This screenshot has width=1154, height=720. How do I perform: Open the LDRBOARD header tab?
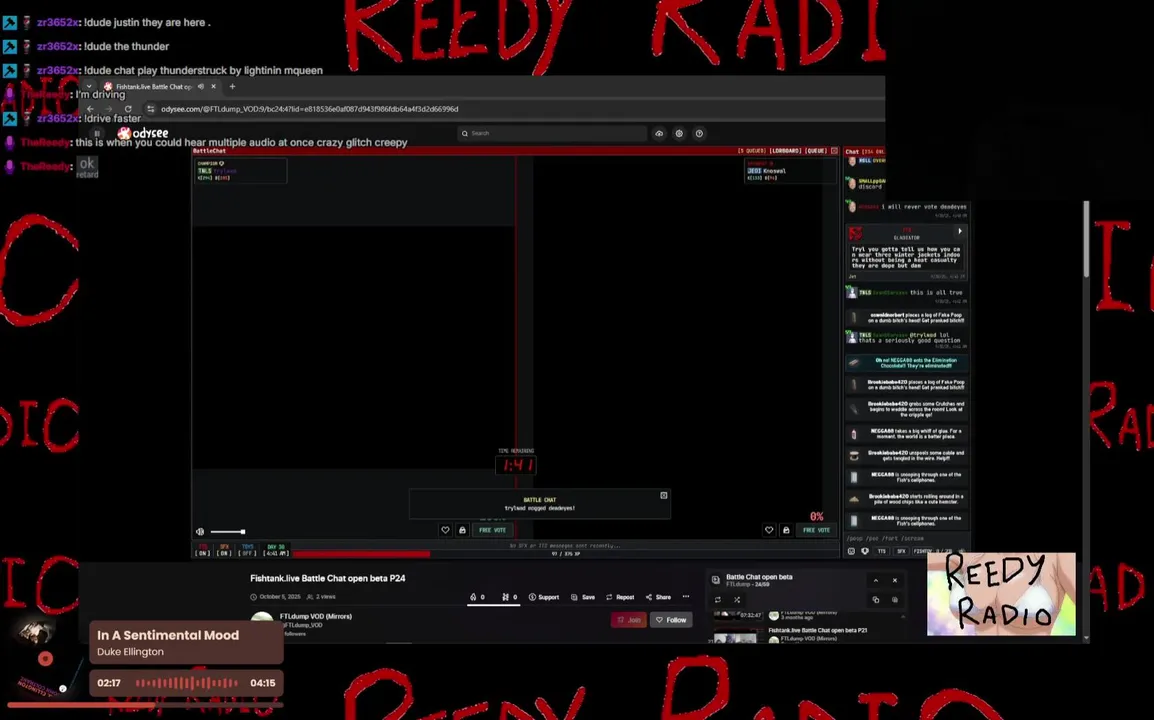point(785,151)
